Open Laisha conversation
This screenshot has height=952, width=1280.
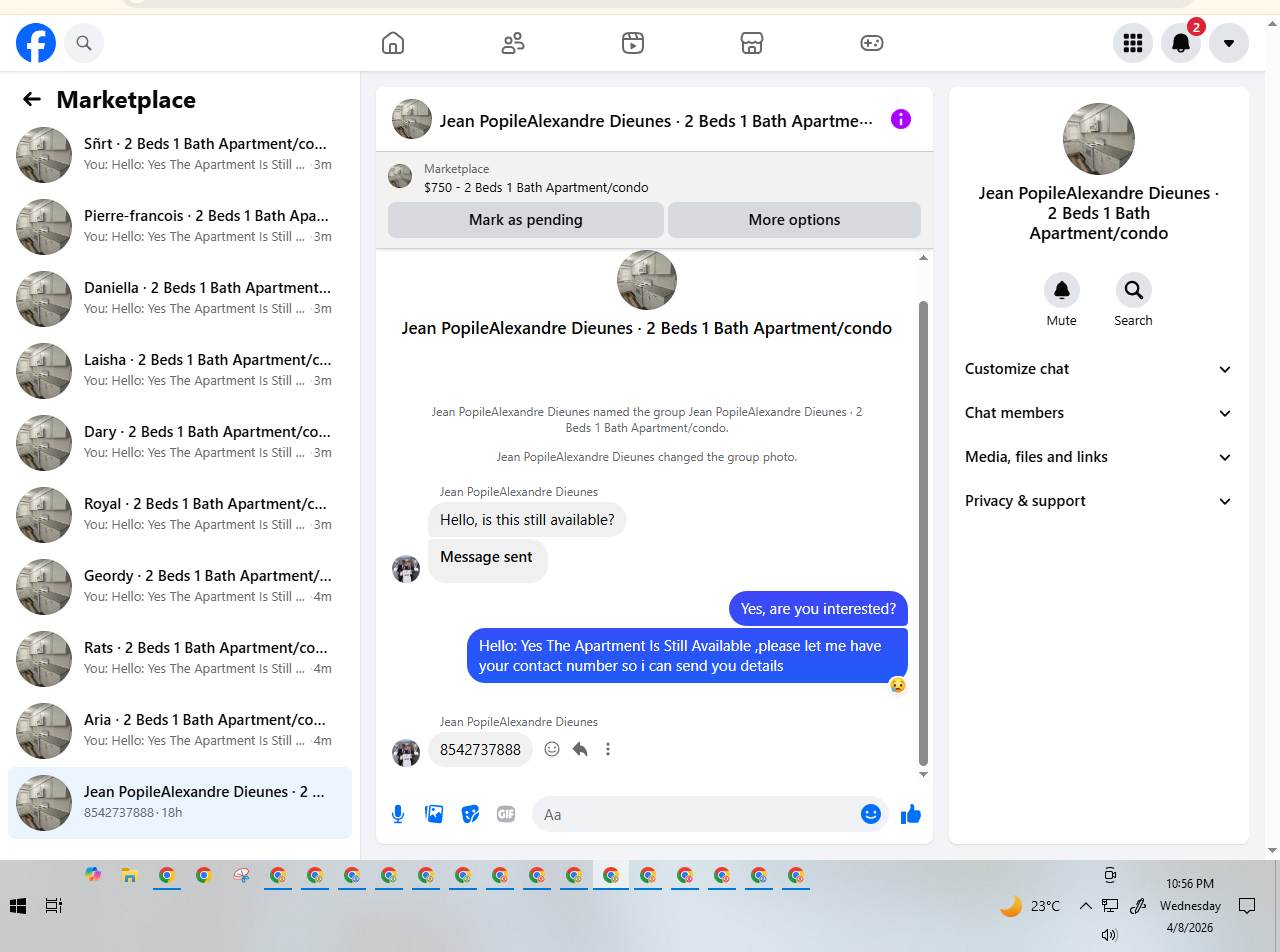pyautogui.click(x=180, y=371)
